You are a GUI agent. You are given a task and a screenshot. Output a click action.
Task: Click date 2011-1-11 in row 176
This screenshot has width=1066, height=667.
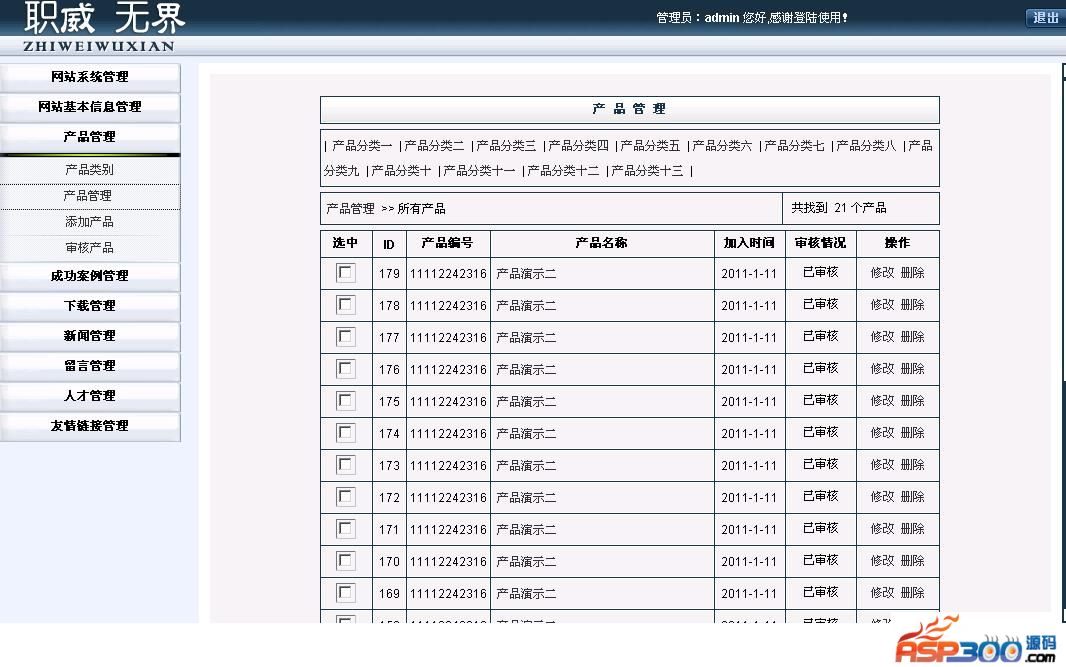(749, 370)
